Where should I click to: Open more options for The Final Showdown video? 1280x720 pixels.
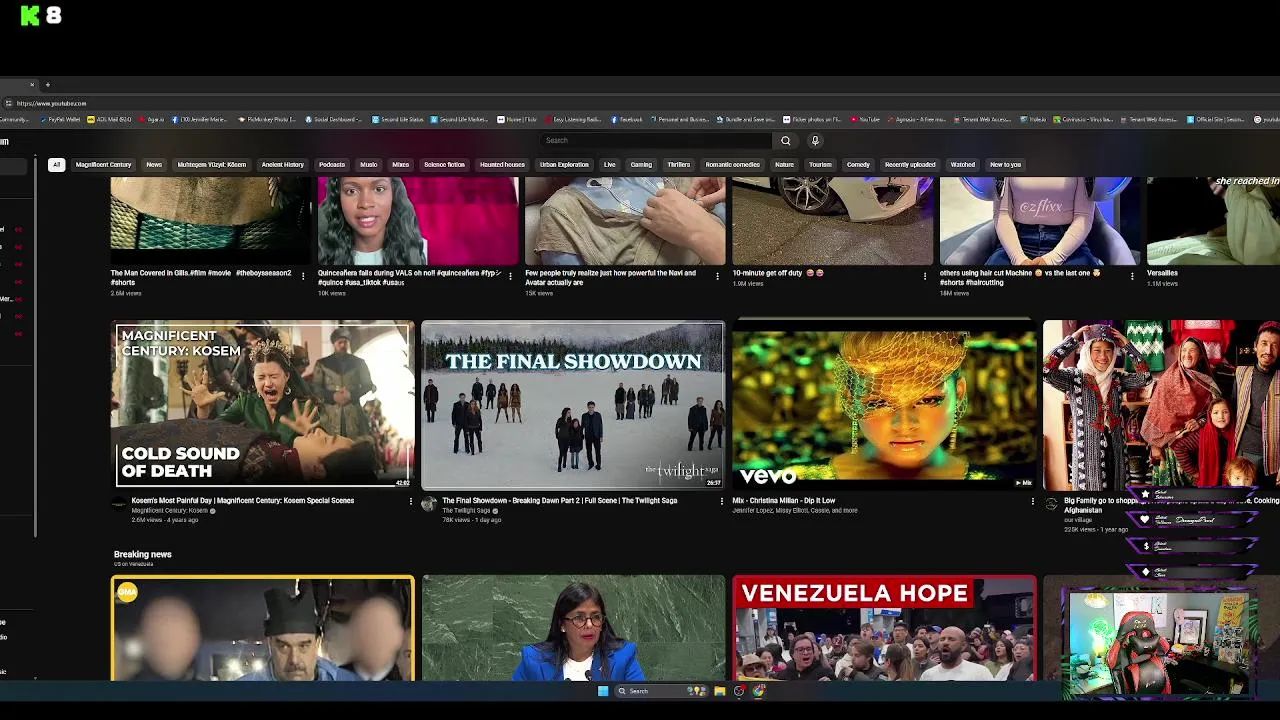pyautogui.click(x=721, y=501)
